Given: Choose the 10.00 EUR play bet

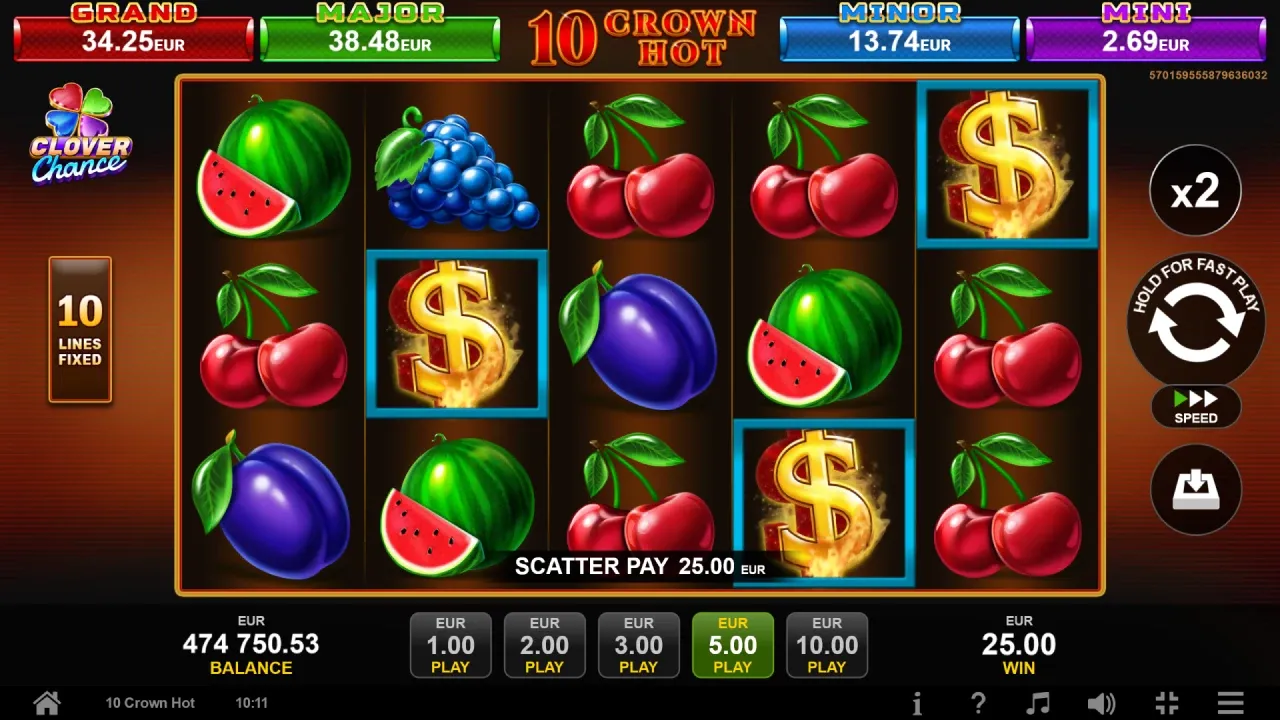Looking at the screenshot, I should point(827,645).
